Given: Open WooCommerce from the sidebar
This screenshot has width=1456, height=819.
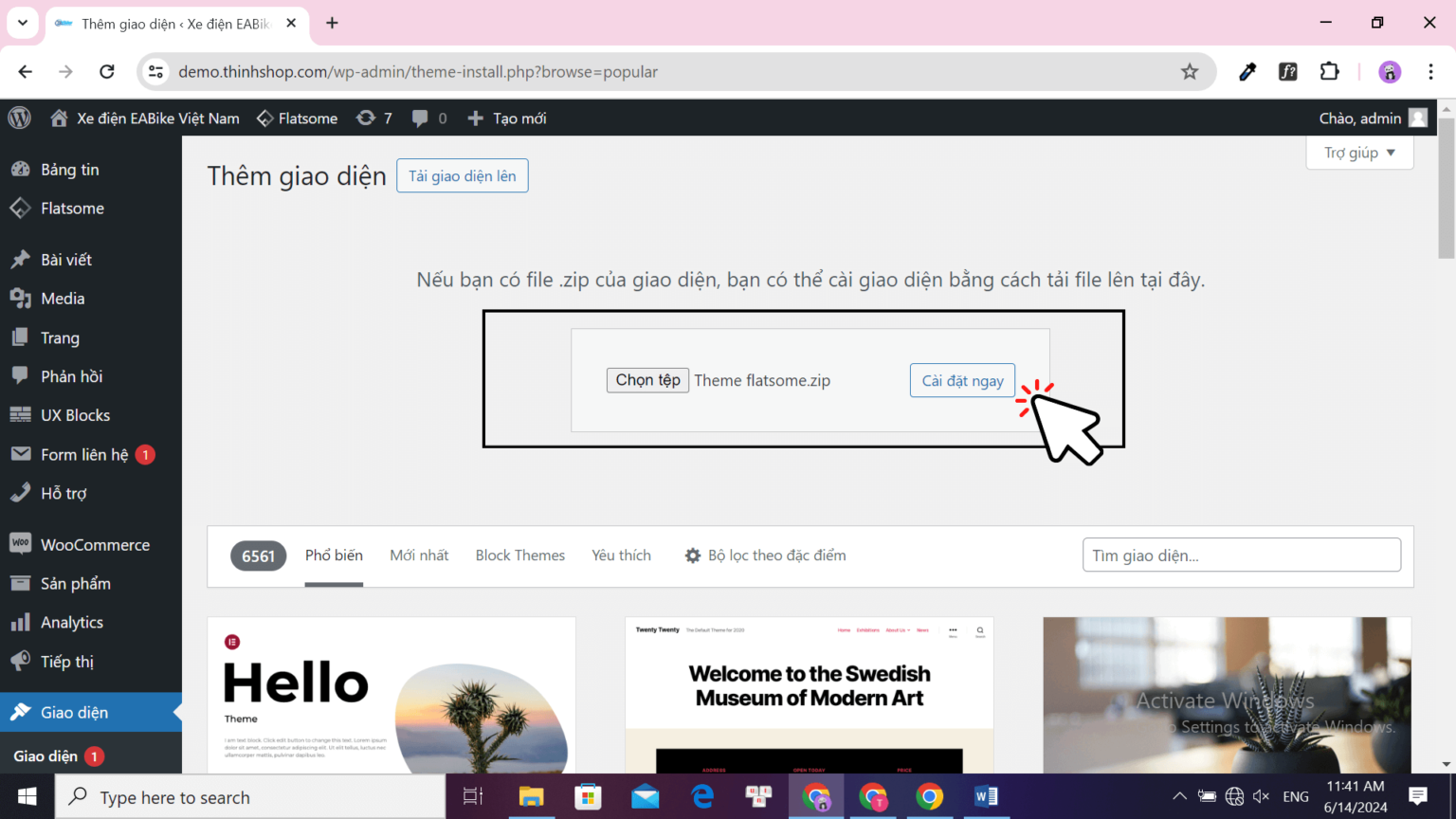Looking at the screenshot, I should tap(95, 544).
